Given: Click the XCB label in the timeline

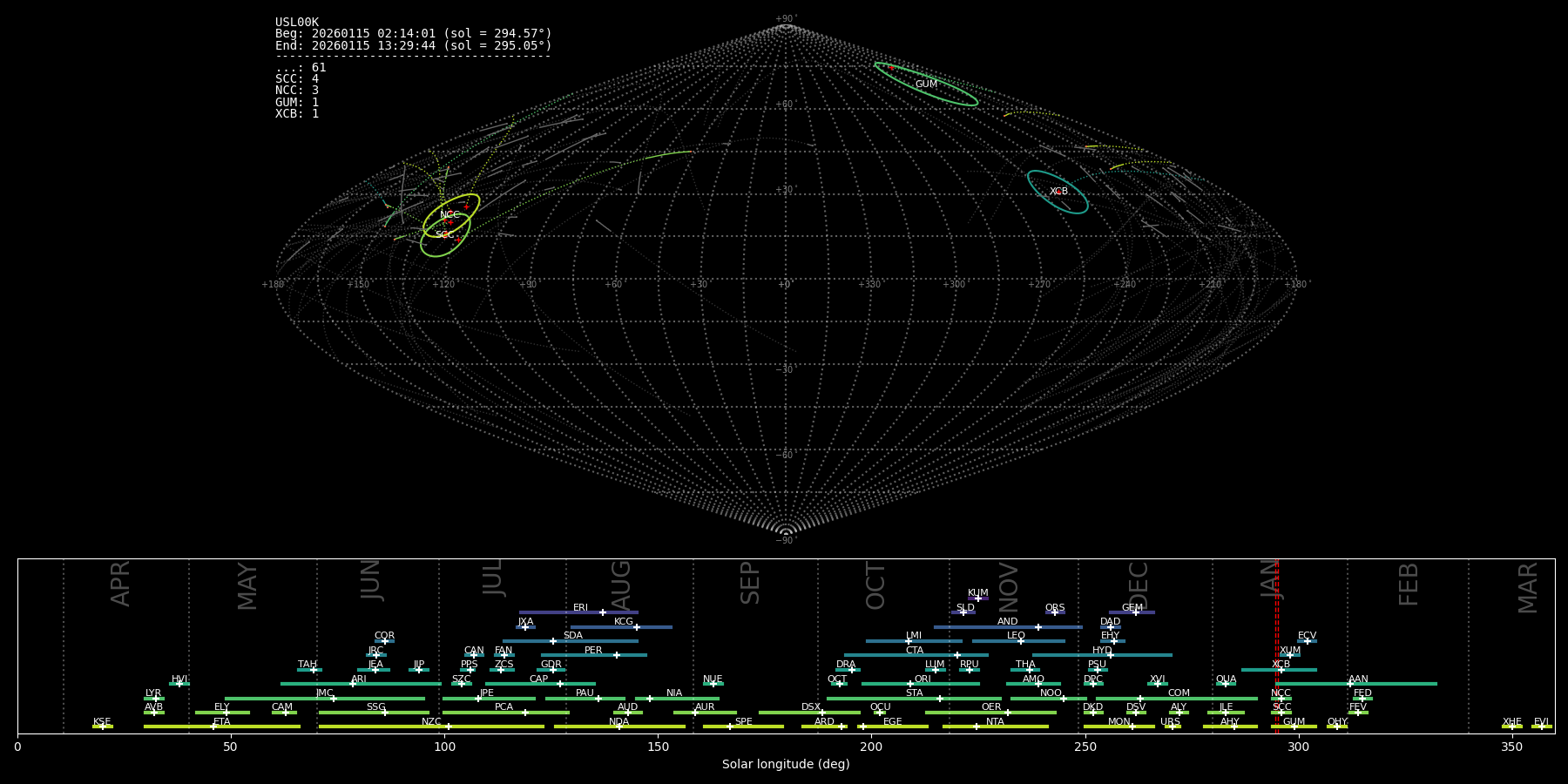Looking at the screenshot, I should [1281, 665].
